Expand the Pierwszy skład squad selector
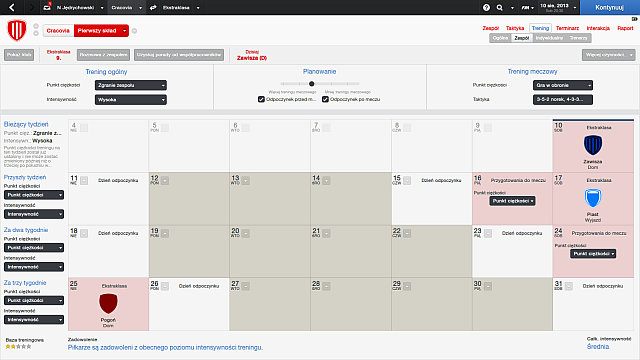Screen dimensions: 640x360 (124, 31)
